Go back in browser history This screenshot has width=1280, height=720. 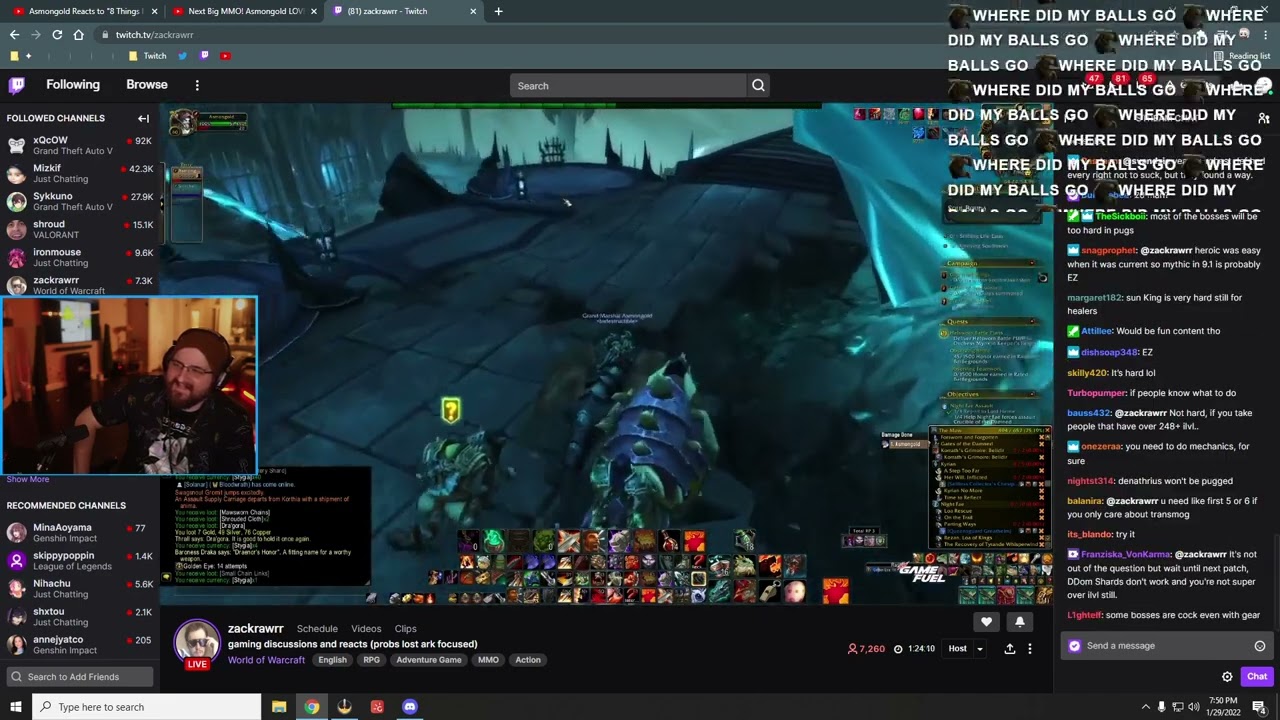pyautogui.click(x=14, y=34)
